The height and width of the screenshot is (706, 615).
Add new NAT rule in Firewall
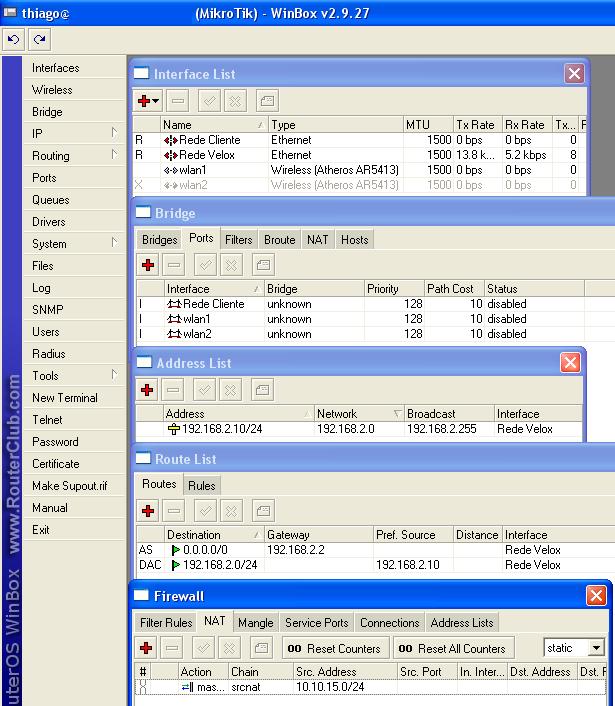146,648
